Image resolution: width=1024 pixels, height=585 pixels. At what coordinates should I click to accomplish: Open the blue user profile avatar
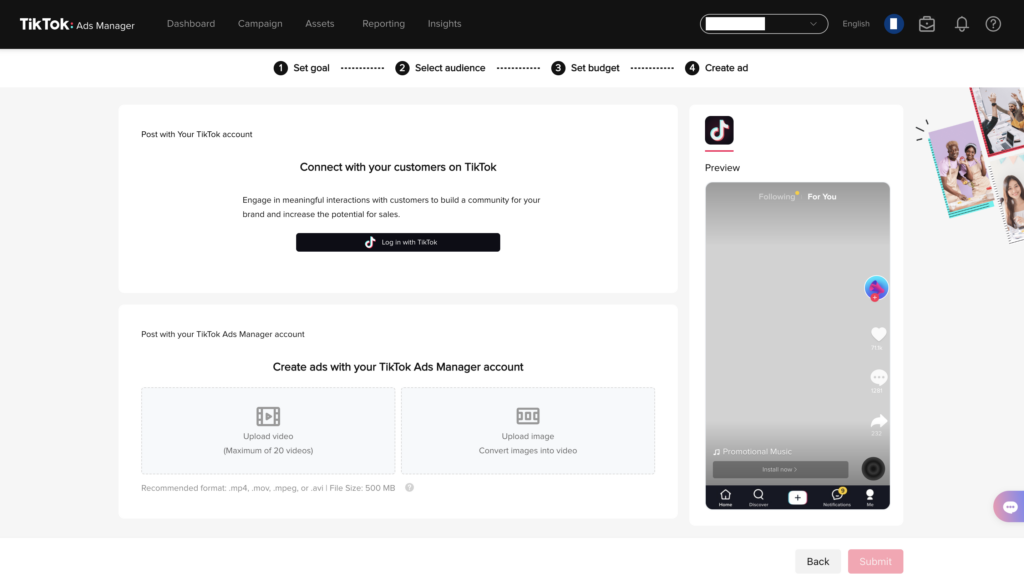(893, 24)
